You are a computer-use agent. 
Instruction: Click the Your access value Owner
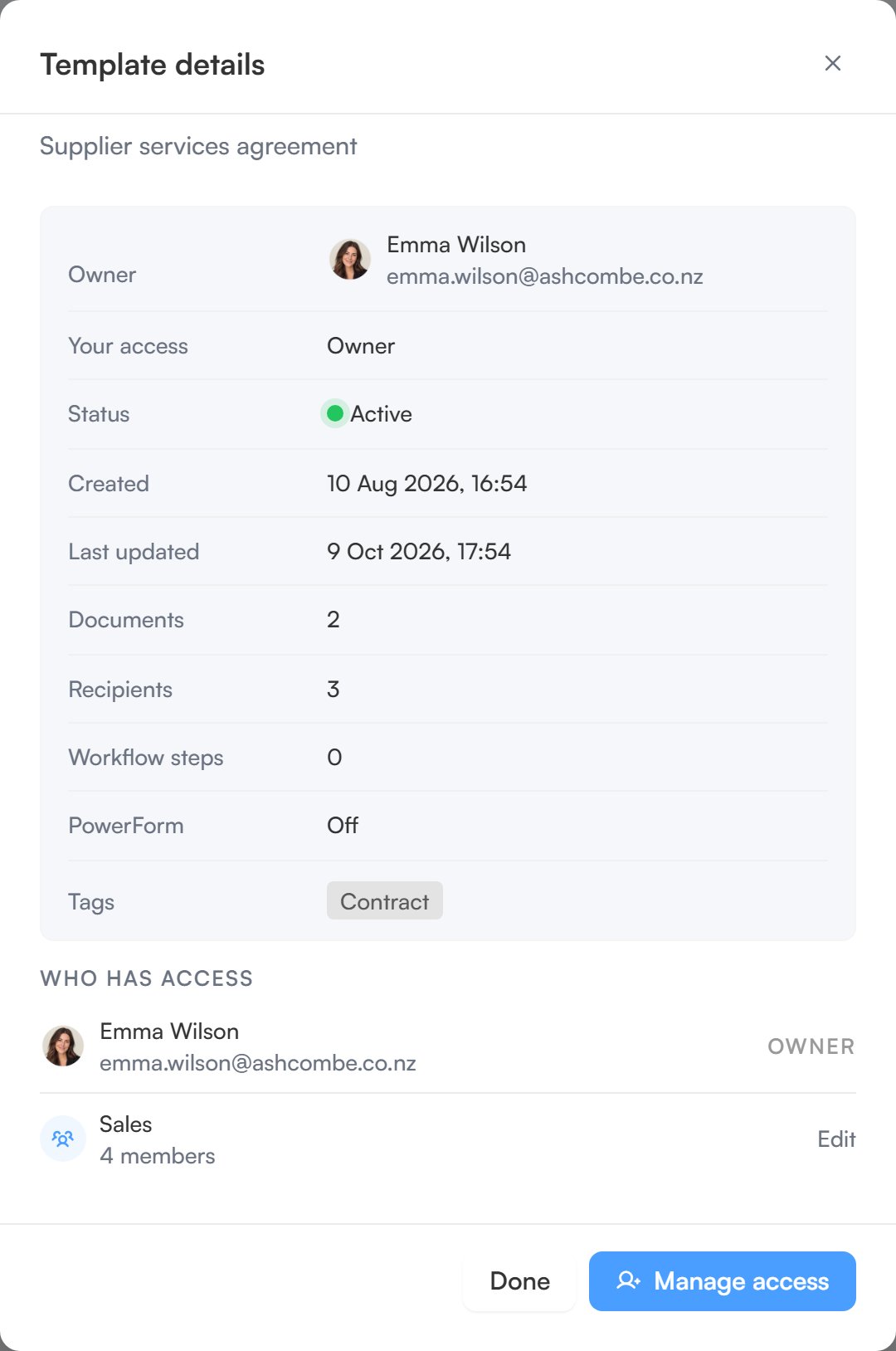pyautogui.click(x=361, y=346)
